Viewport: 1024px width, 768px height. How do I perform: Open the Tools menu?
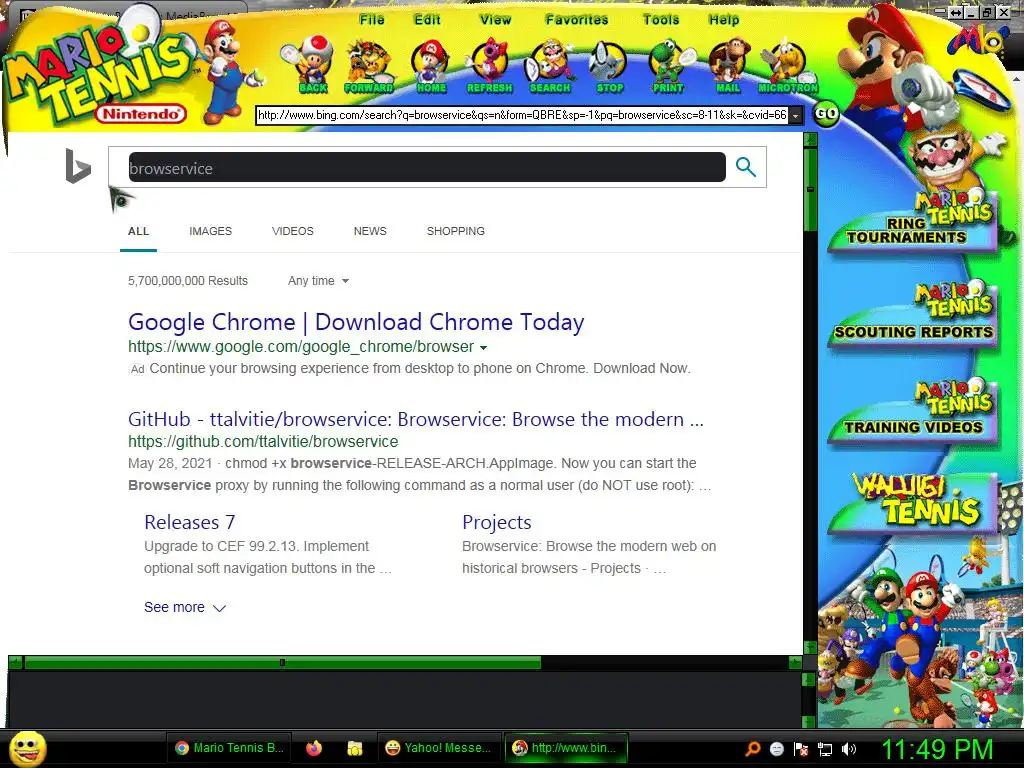coord(661,20)
